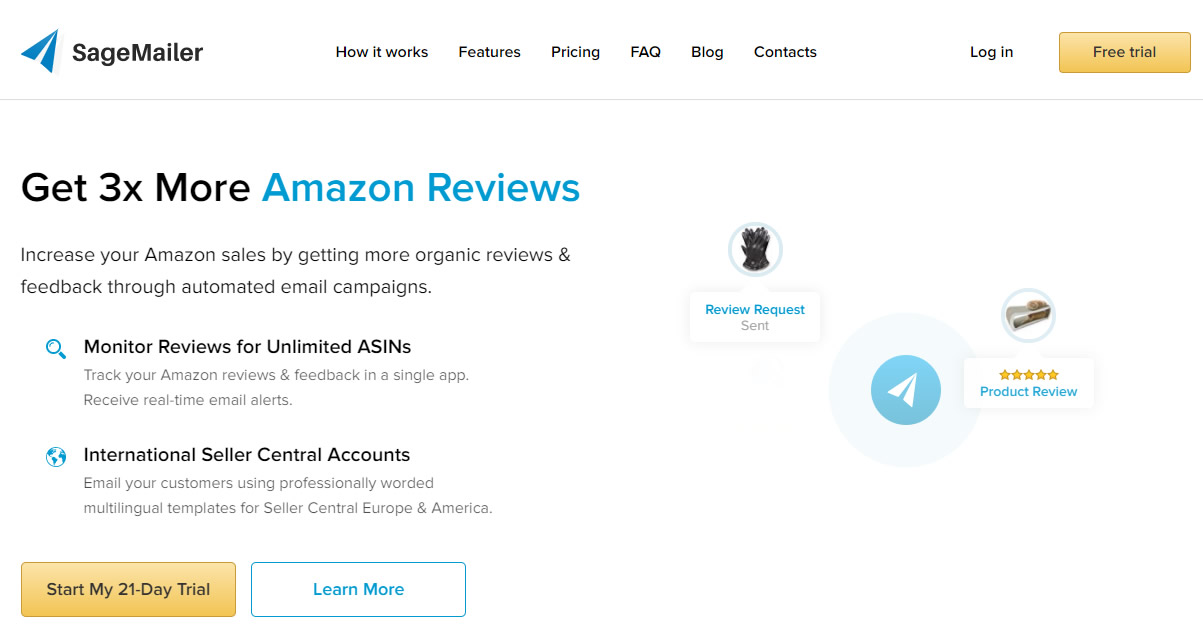
Task: Click the magnifying glass Monitor Reviews icon
Action: click(x=56, y=348)
